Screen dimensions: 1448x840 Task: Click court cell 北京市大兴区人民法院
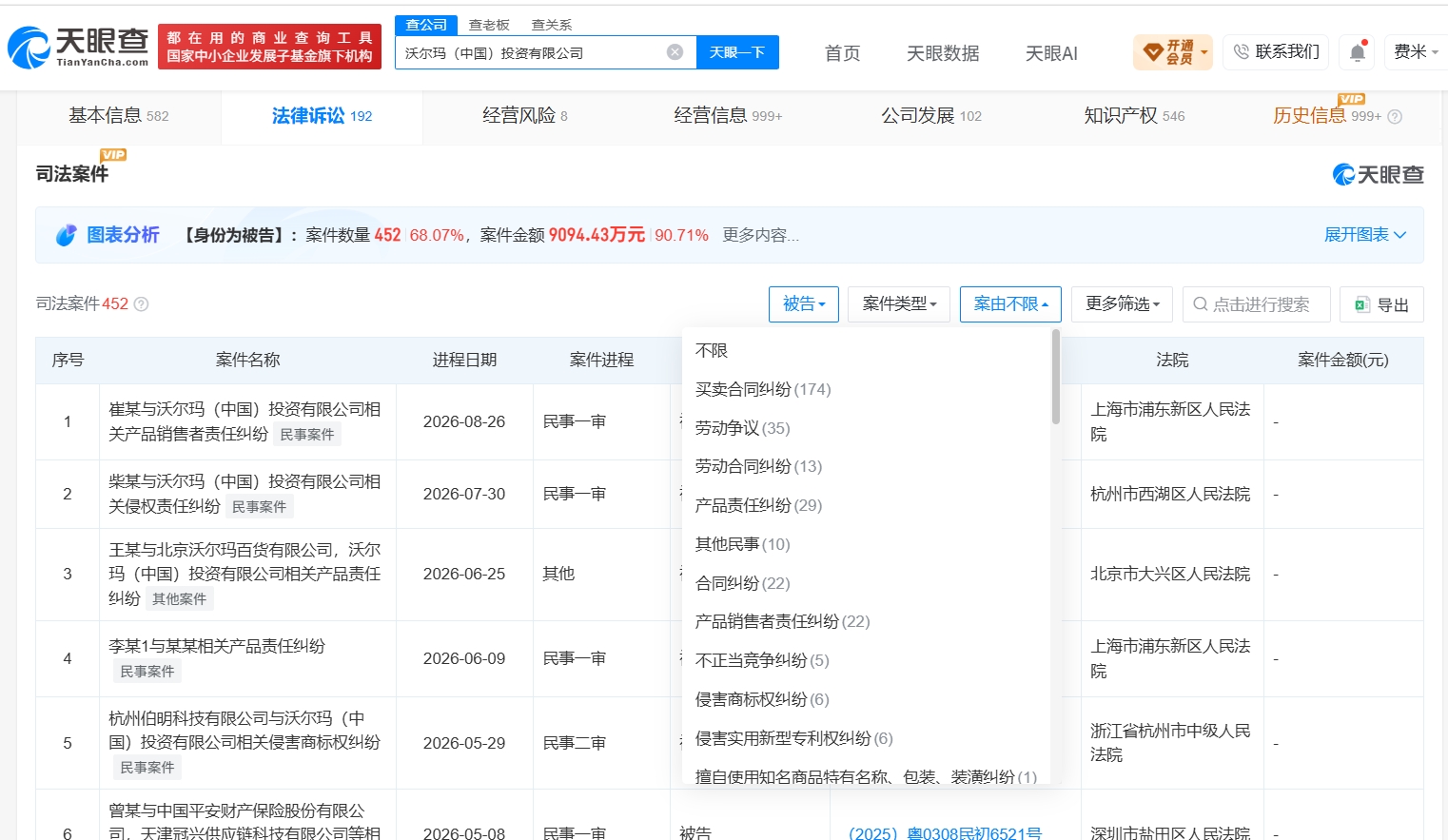point(1170,574)
